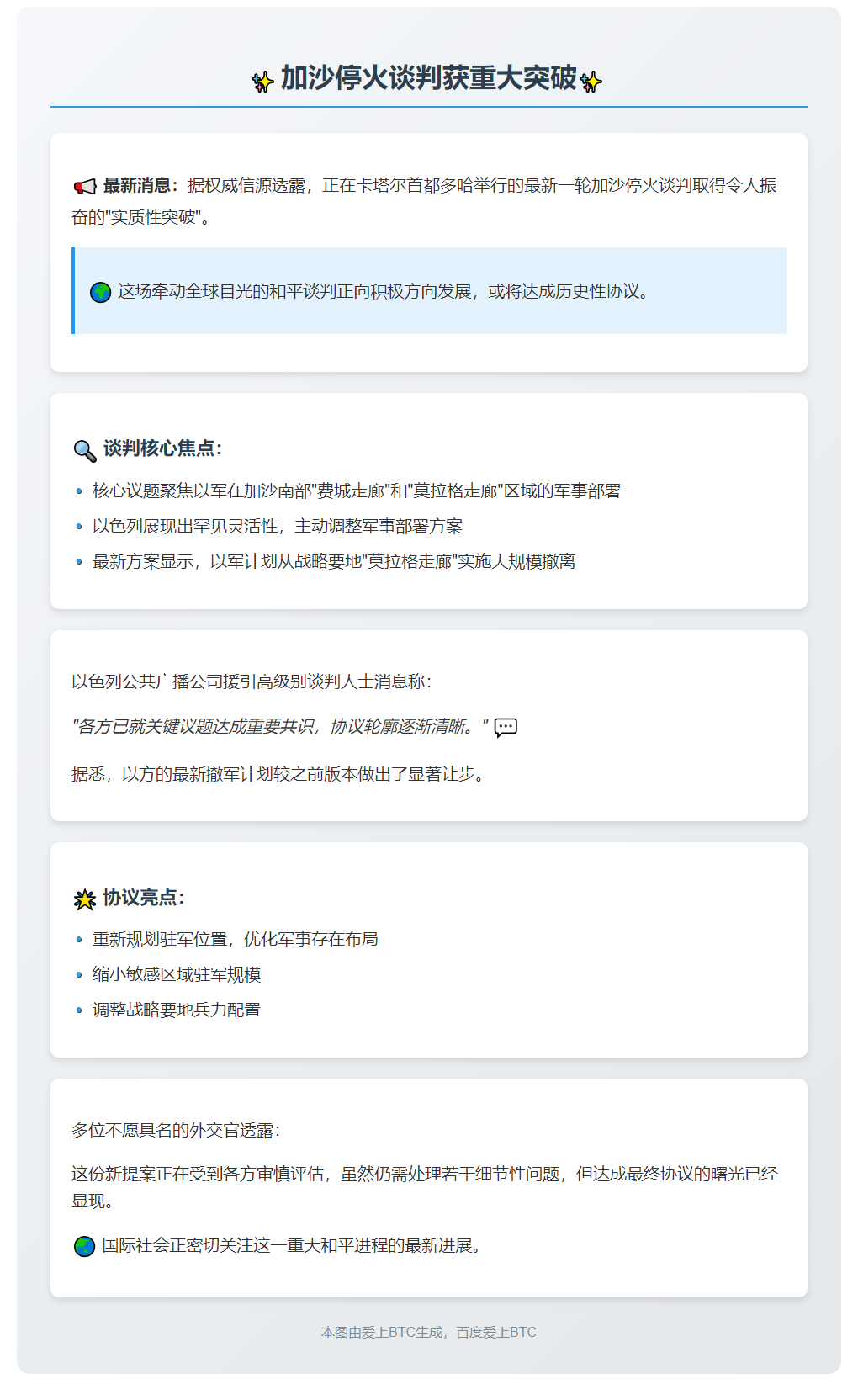Click the globe icon in the blue callout
This screenshot has height=1400, width=858.
point(100,292)
